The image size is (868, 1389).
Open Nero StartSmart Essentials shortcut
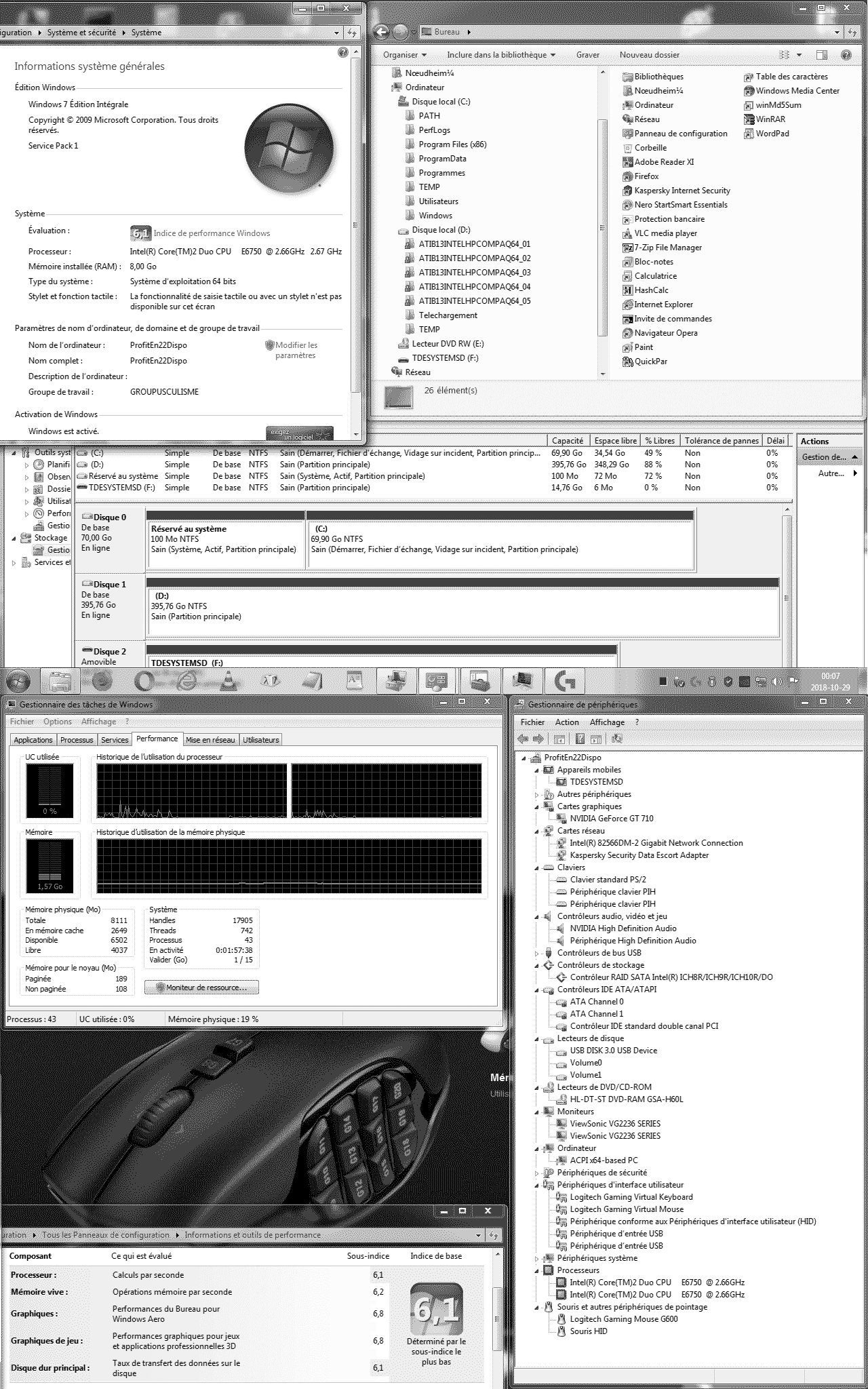[675, 205]
